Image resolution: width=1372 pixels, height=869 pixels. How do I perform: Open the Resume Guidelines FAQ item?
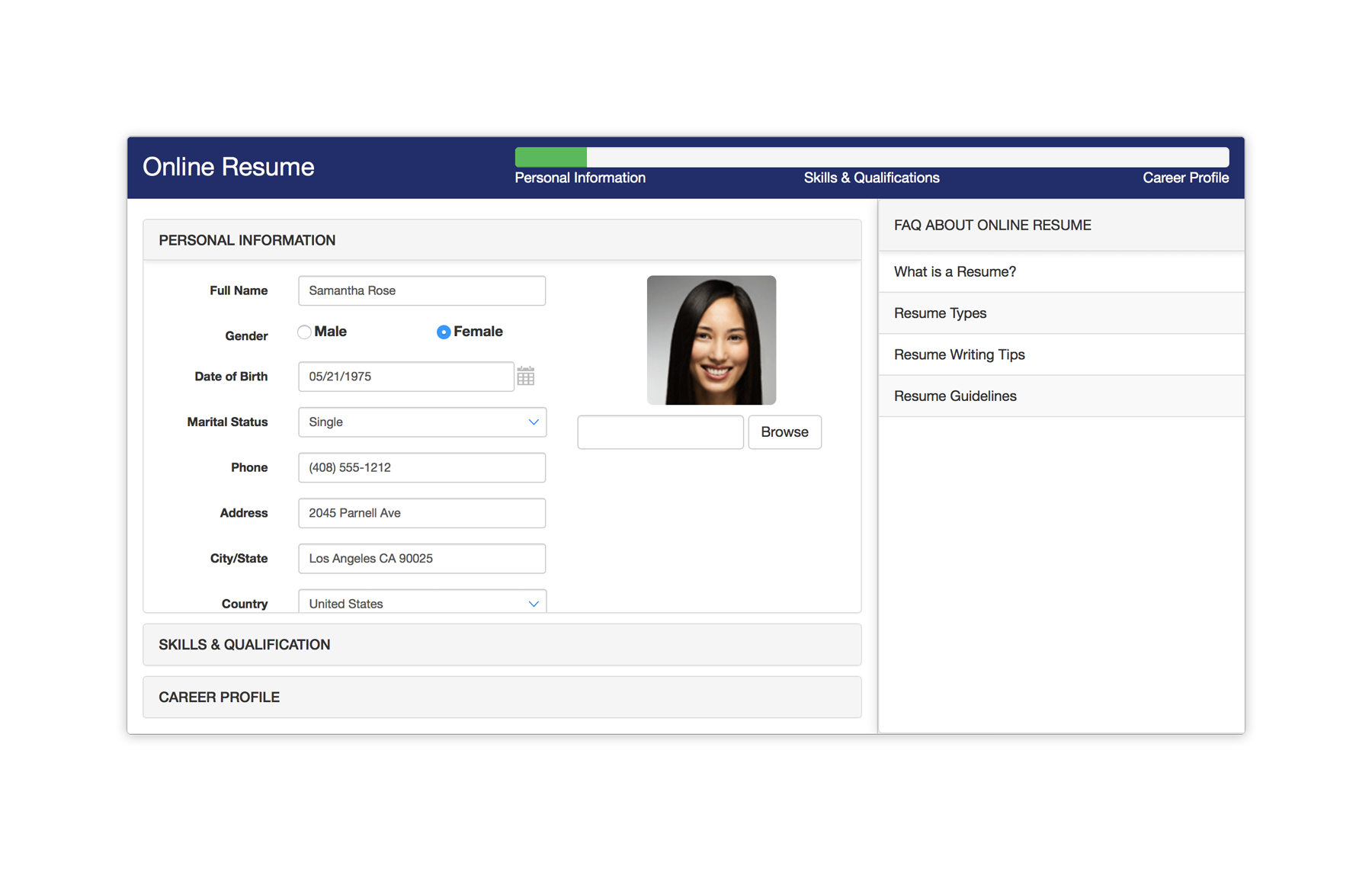coord(955,396)
